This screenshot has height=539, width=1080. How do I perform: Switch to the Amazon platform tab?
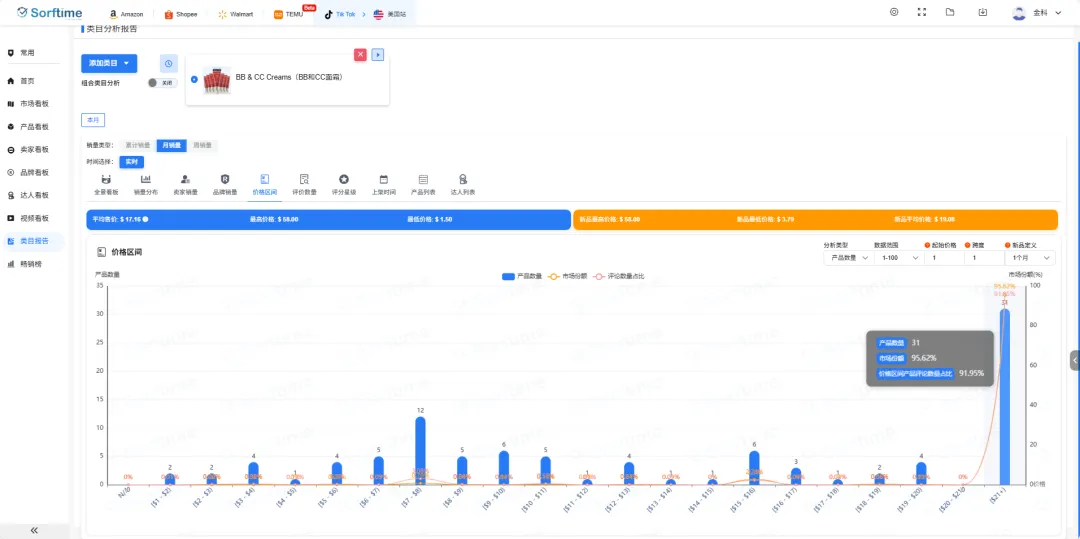pyautogui.click(x=127, y=15)
